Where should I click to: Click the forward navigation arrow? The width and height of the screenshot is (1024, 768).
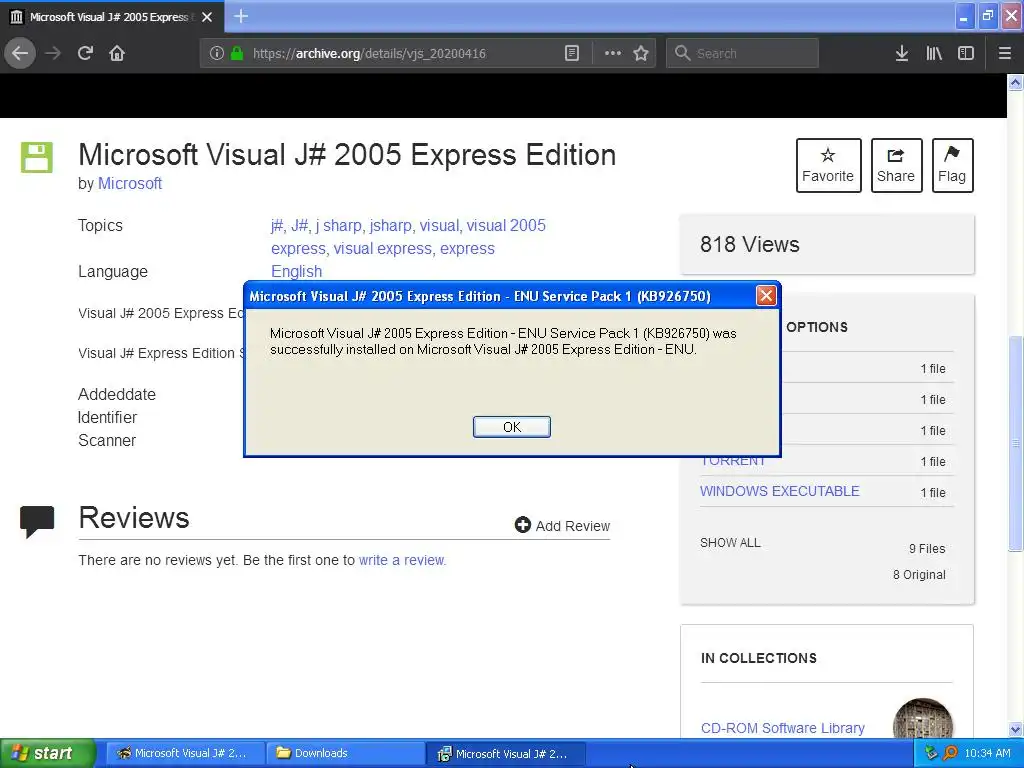53,53
